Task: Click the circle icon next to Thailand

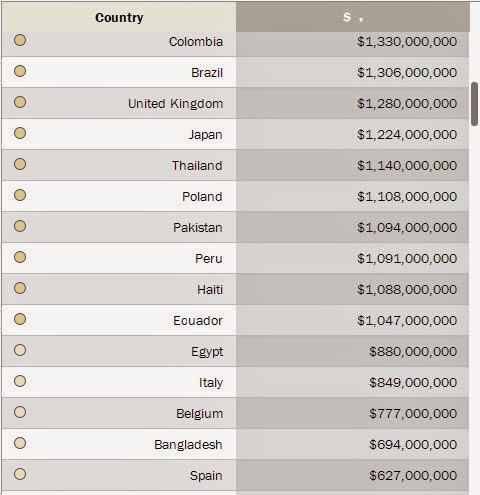Action: 20,164
